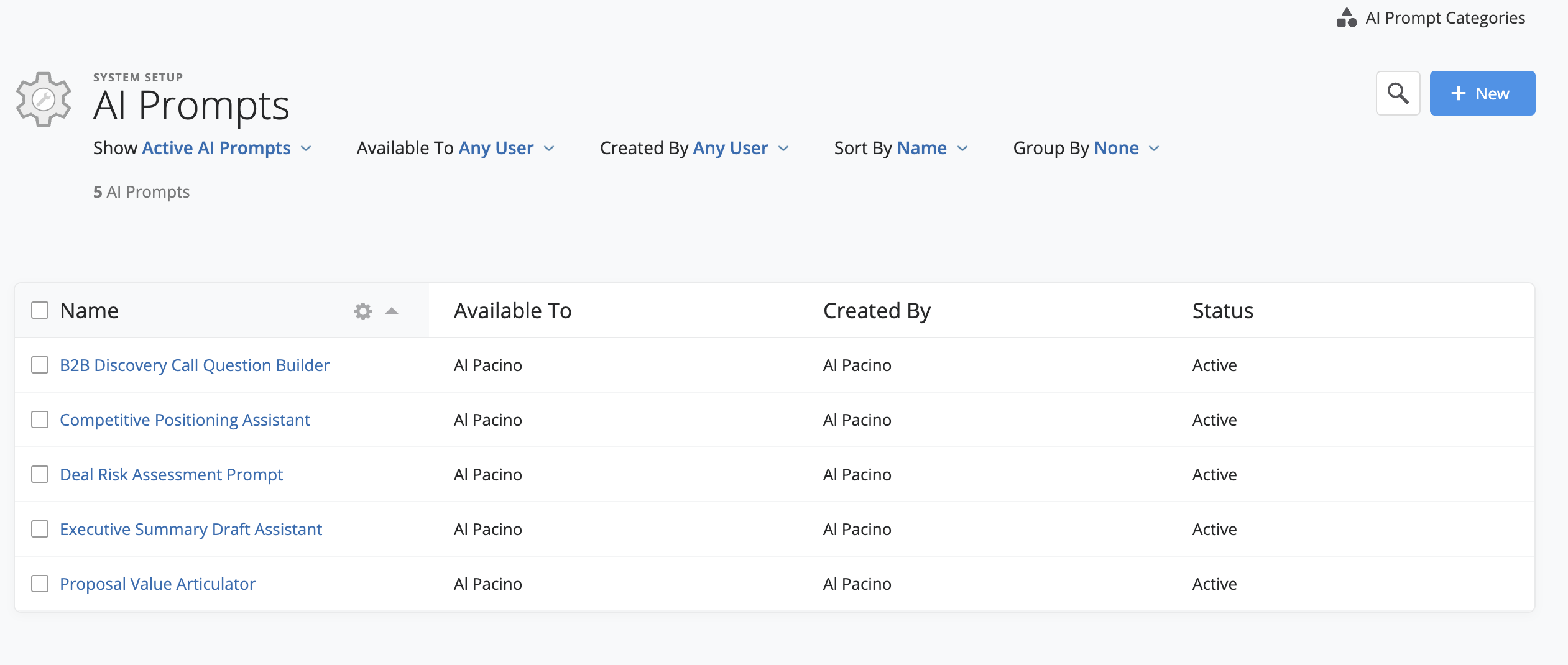Open the Show Active AI Prompts dropdown
The height and width of the screenshot is (665, 1568).
pyautogui.click(x=216, y=148)
